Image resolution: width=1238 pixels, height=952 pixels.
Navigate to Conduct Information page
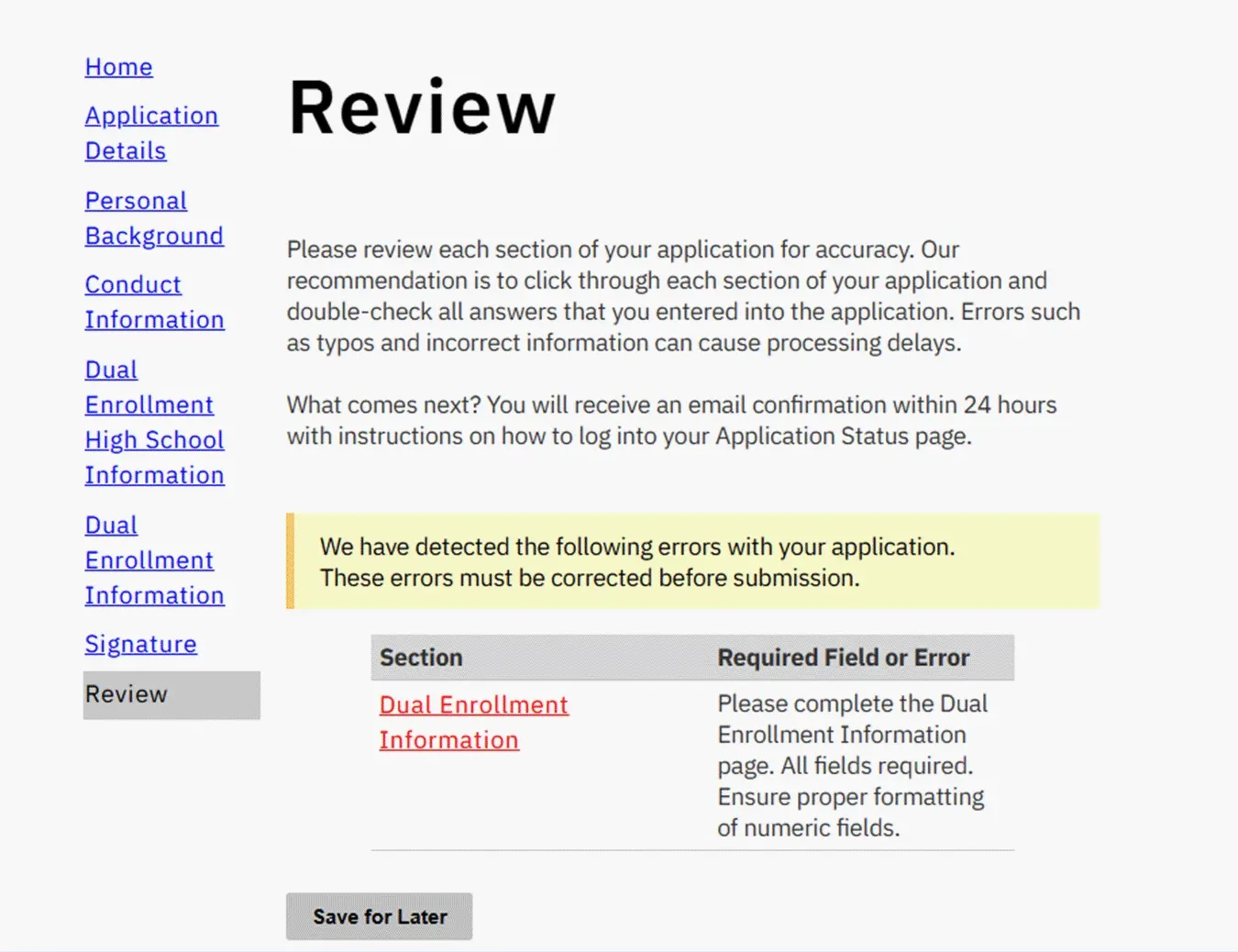pyautogui.click(x=154, y=302)
